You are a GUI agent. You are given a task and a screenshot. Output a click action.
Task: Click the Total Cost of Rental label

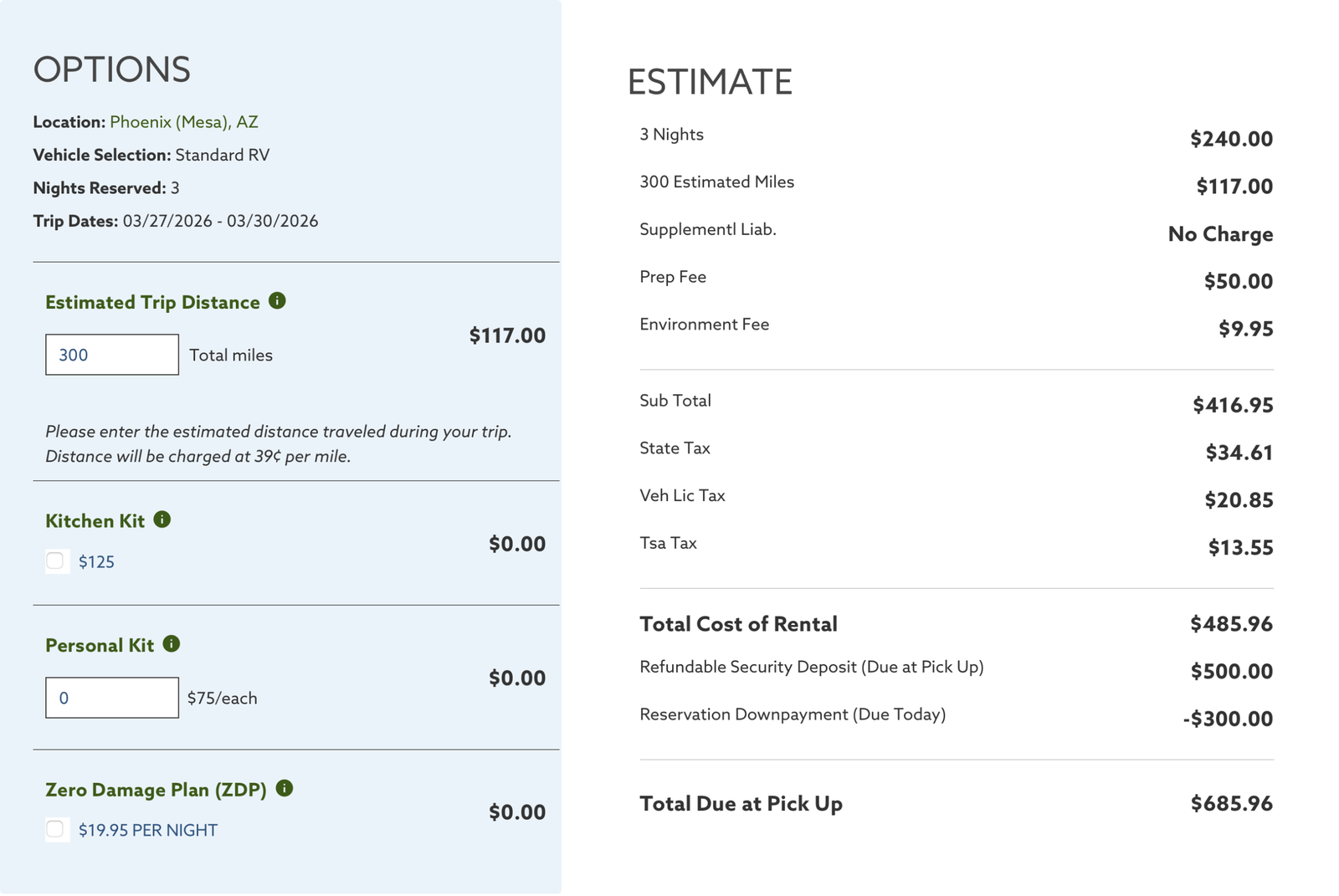[738, 624]
